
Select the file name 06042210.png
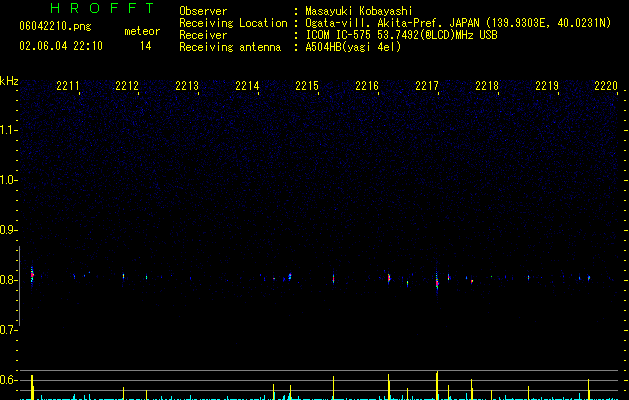point(55,26)
